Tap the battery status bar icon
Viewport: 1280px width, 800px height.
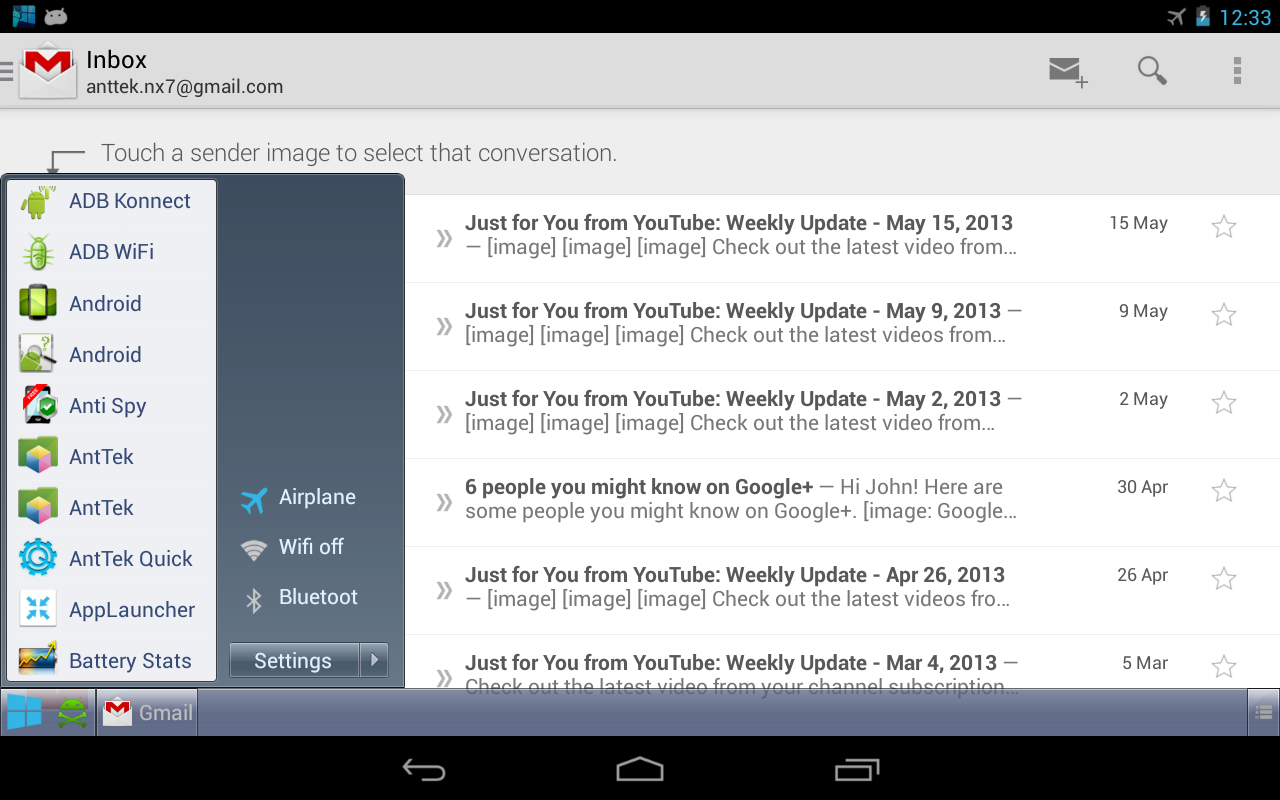pyautogui.click(x=1202, y=16)
